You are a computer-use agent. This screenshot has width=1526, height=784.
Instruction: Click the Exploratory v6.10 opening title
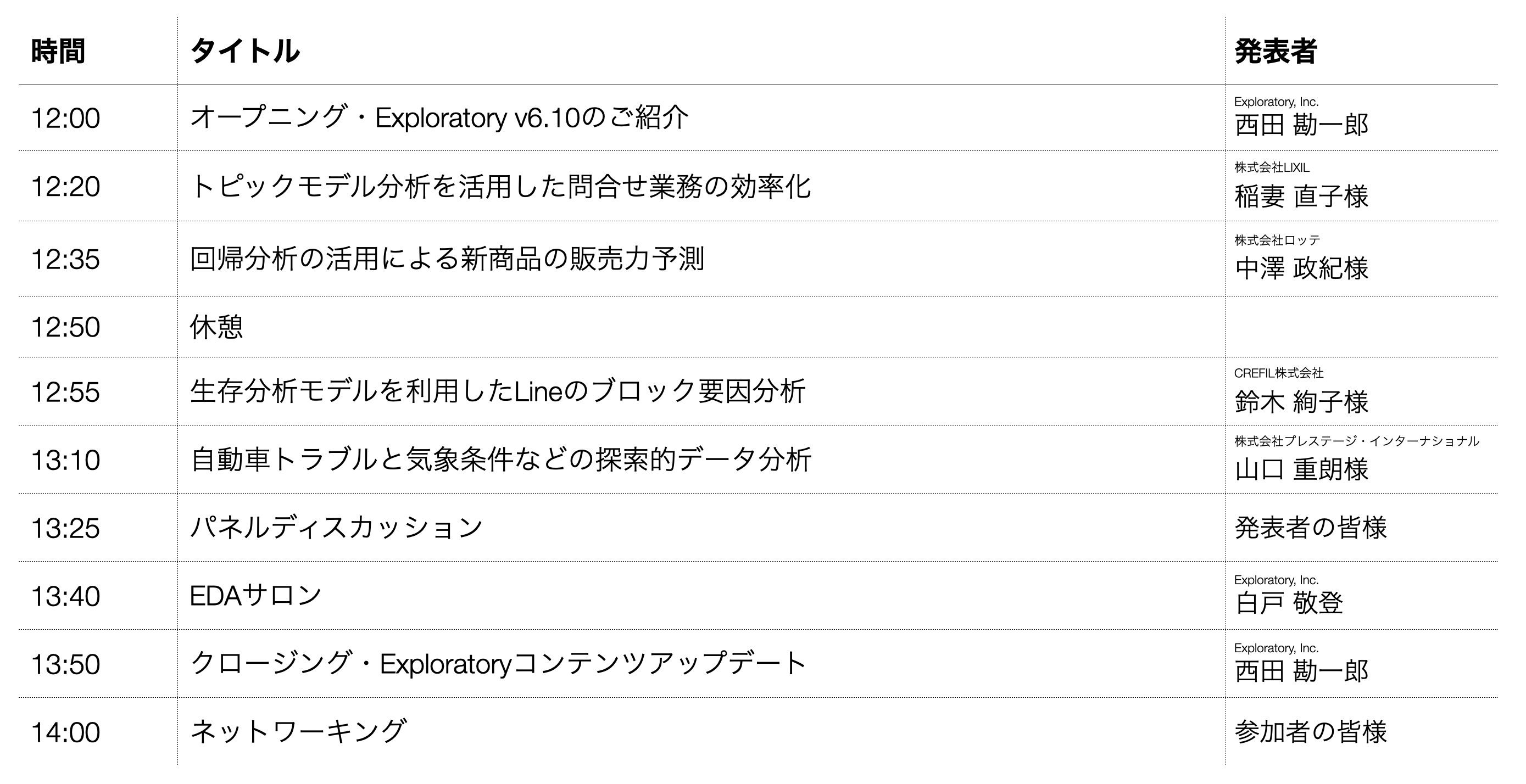click(439, 117)
